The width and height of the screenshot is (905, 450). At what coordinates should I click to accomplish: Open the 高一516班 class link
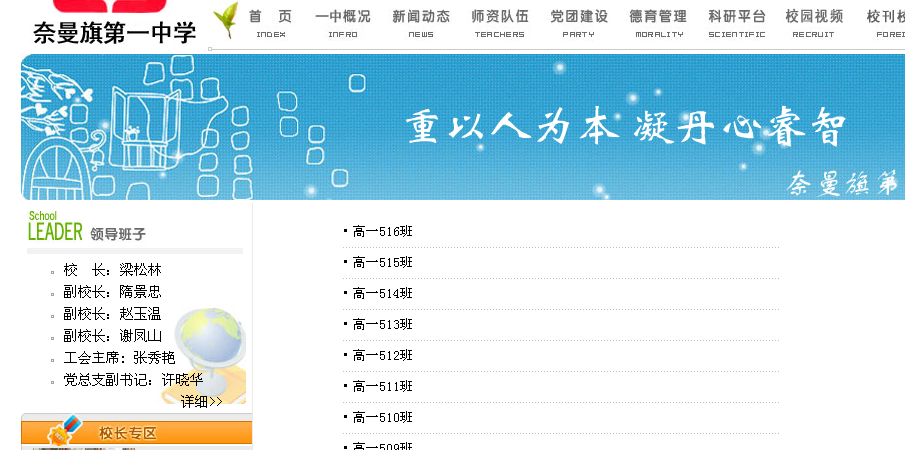tap(383, 232)
